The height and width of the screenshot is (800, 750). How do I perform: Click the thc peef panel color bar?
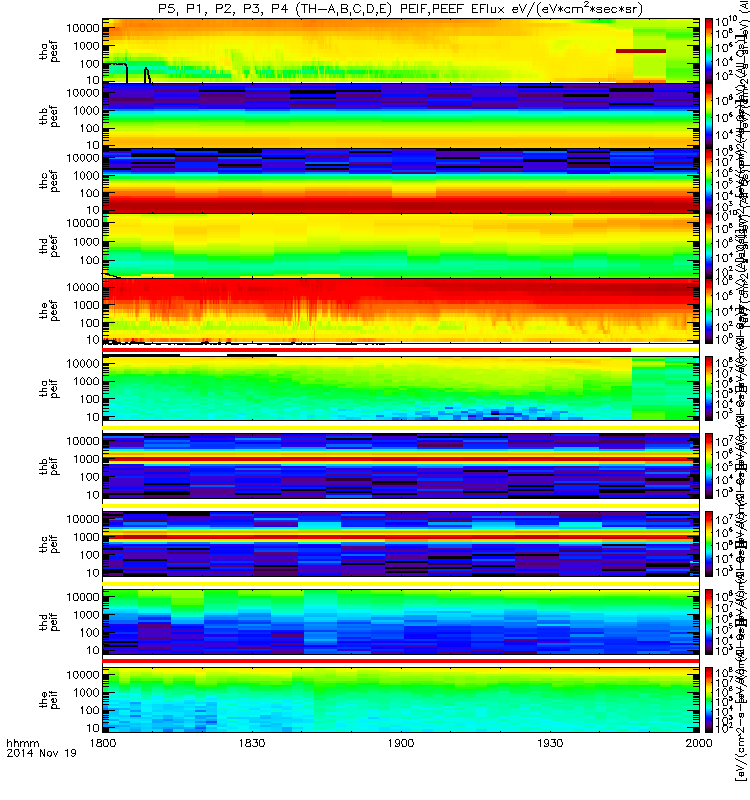click(709, 181)
